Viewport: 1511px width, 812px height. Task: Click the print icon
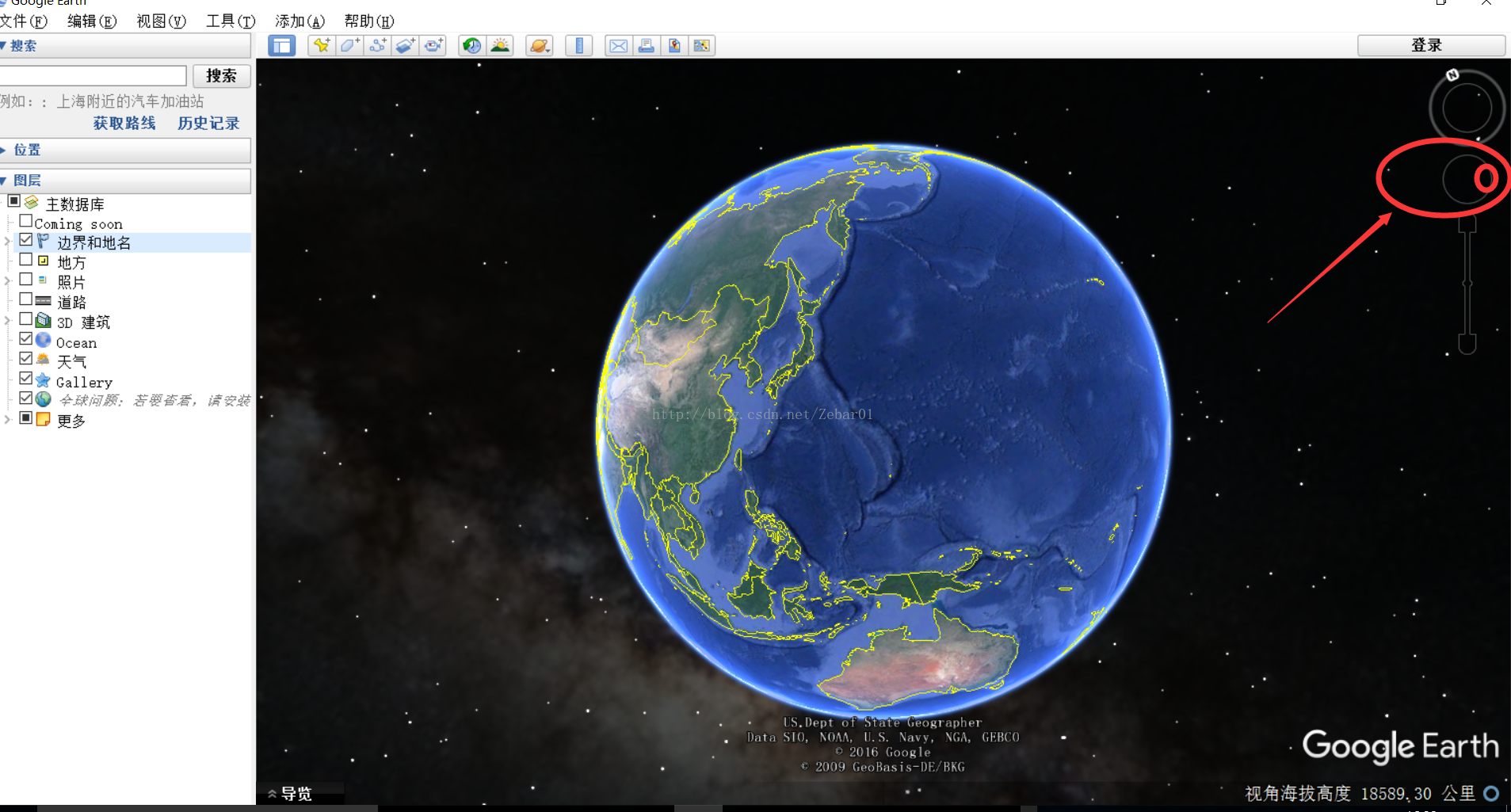click(647, 46)
